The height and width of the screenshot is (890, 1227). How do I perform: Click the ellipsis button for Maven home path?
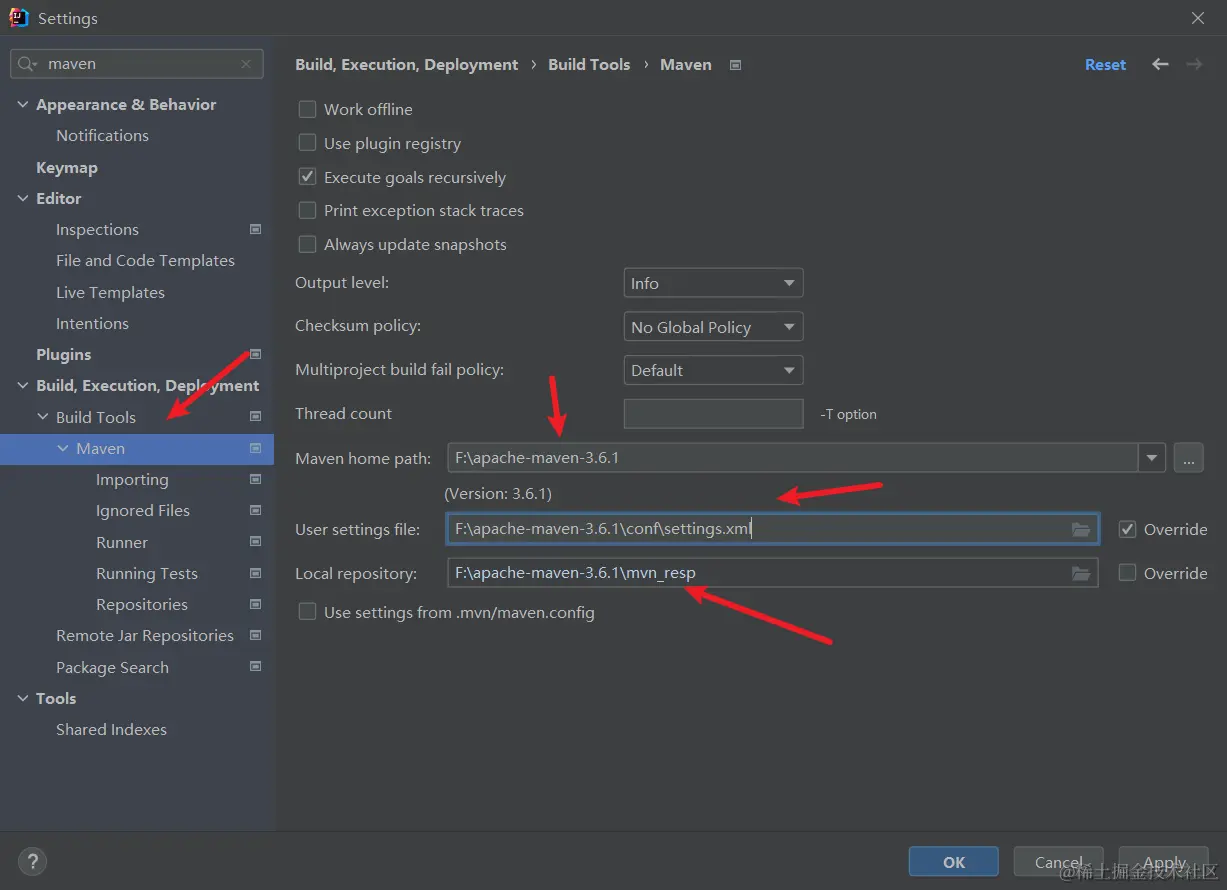click(x=1188, y=458)
